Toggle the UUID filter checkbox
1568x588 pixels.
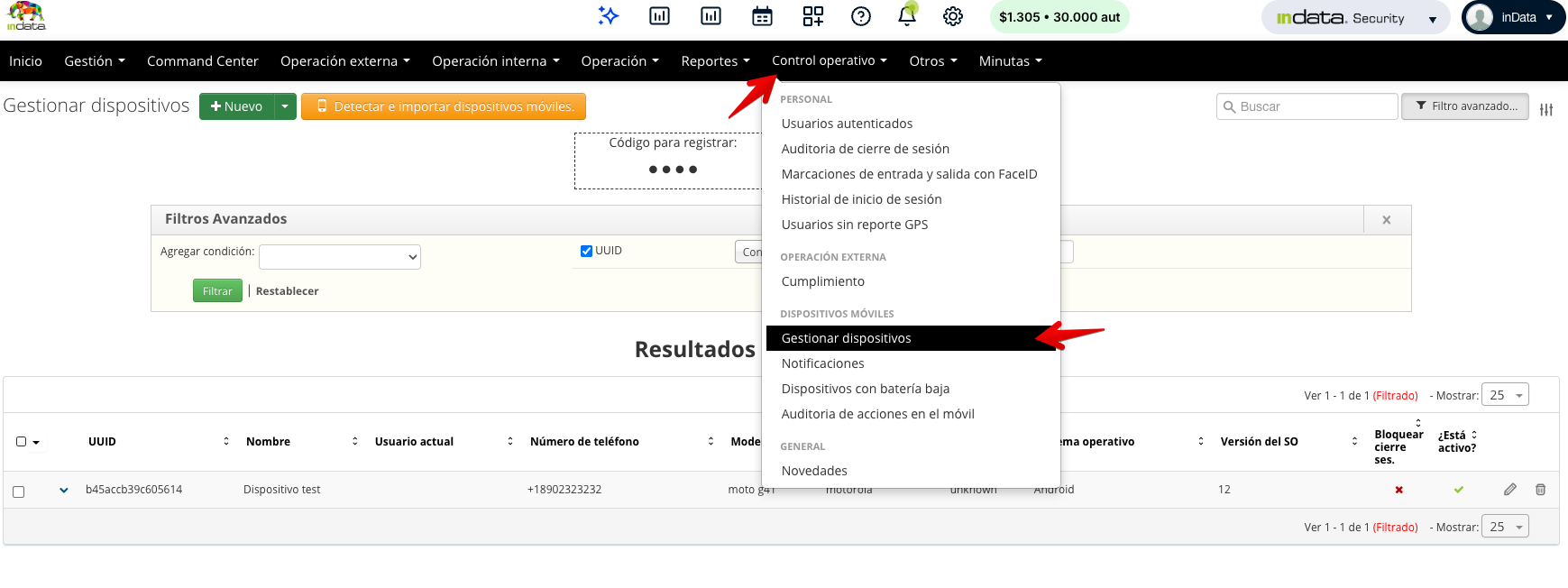(x=586, y=252)
